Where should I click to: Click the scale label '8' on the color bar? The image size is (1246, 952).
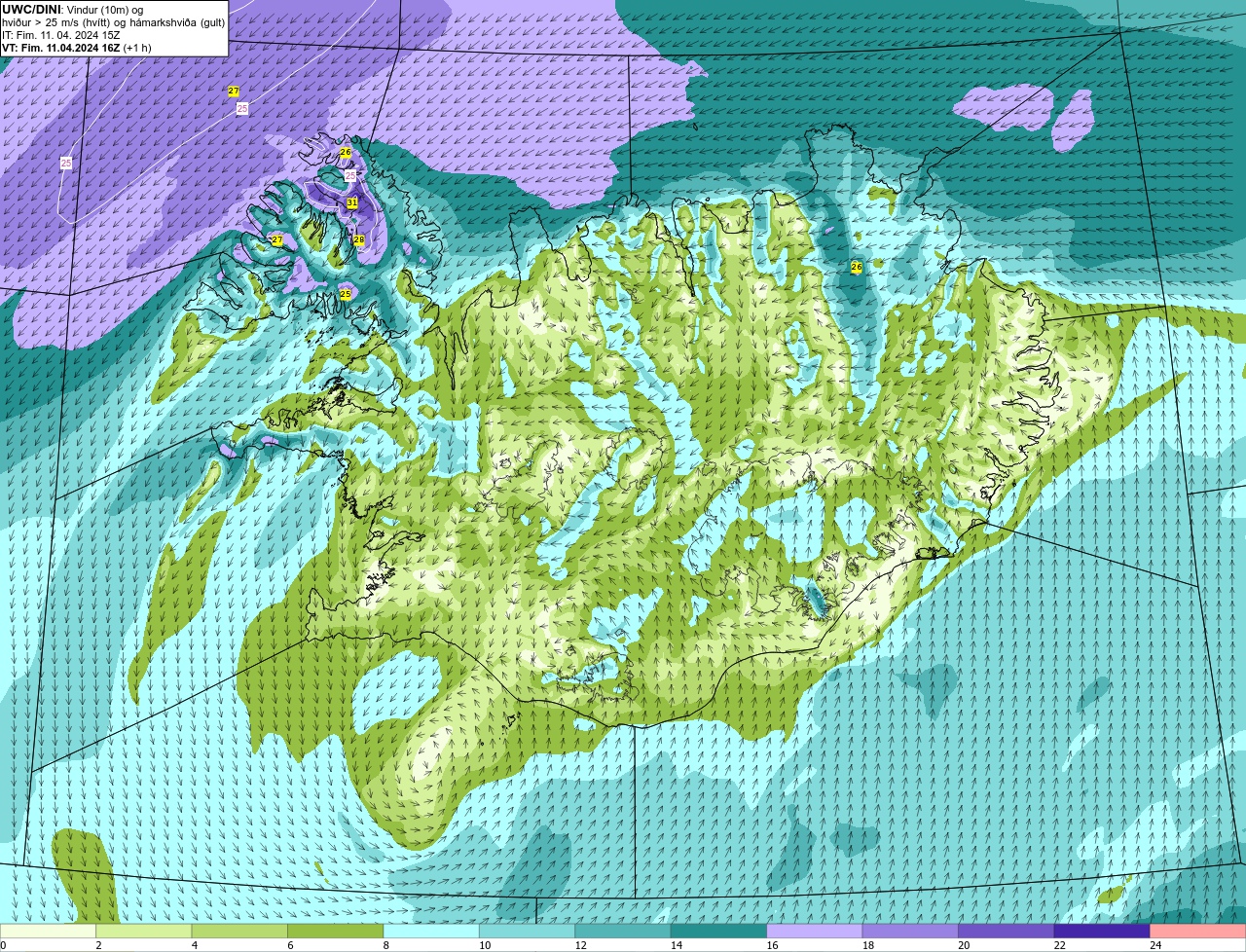tap(385, 945)
